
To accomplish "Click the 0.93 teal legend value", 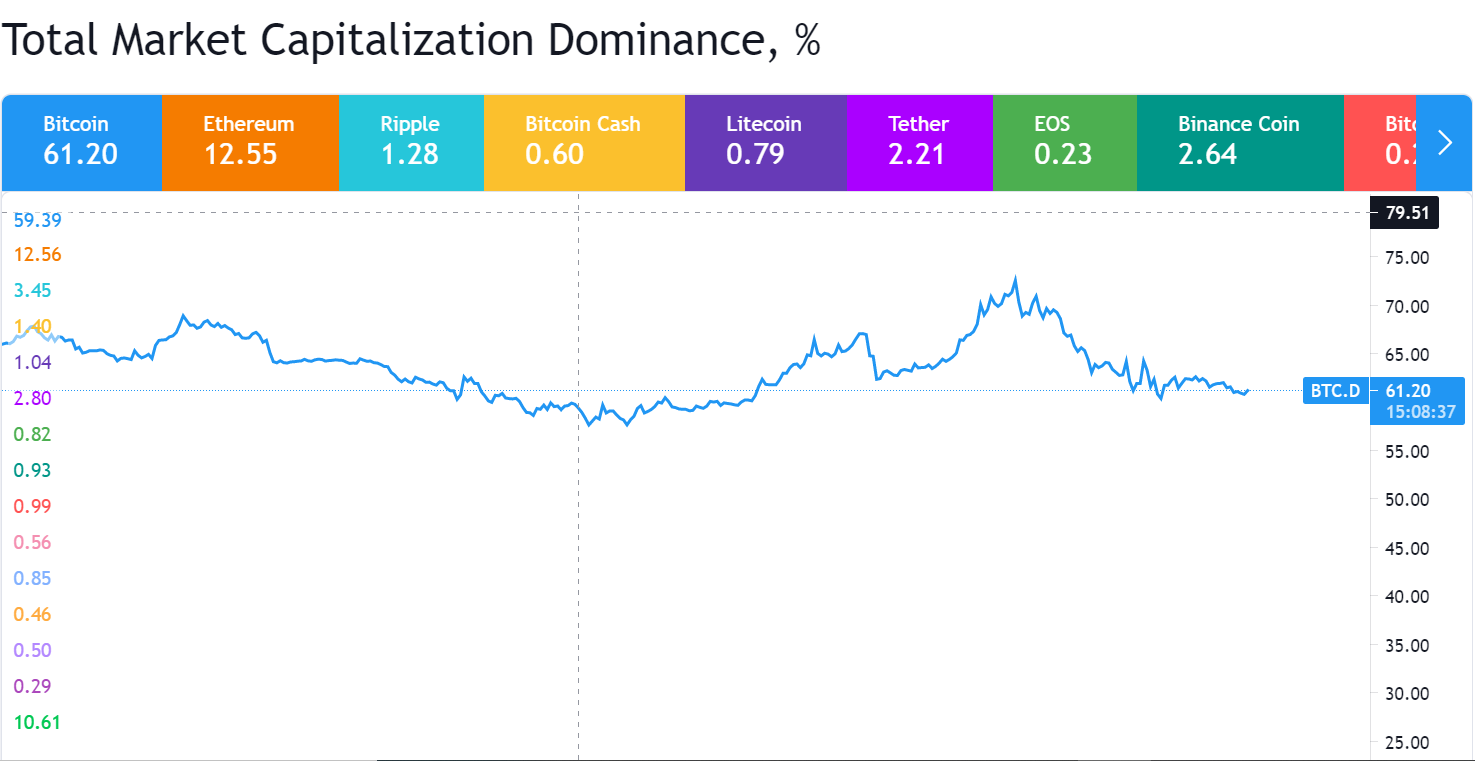I will click(33, 470).
